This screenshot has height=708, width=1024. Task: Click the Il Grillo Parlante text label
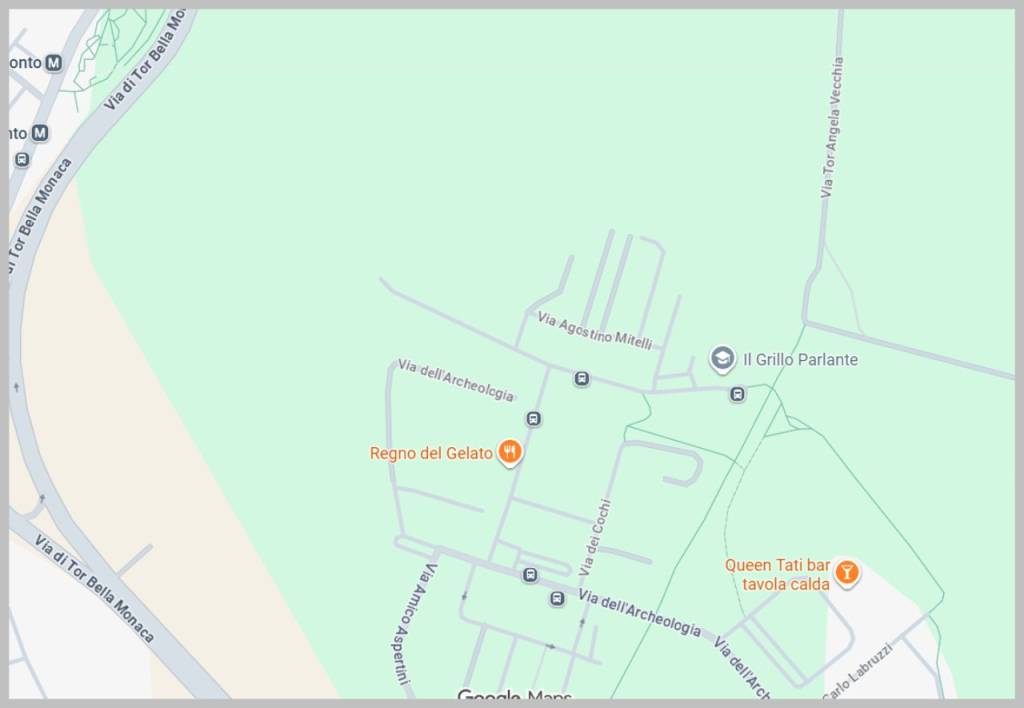[801, 360]
